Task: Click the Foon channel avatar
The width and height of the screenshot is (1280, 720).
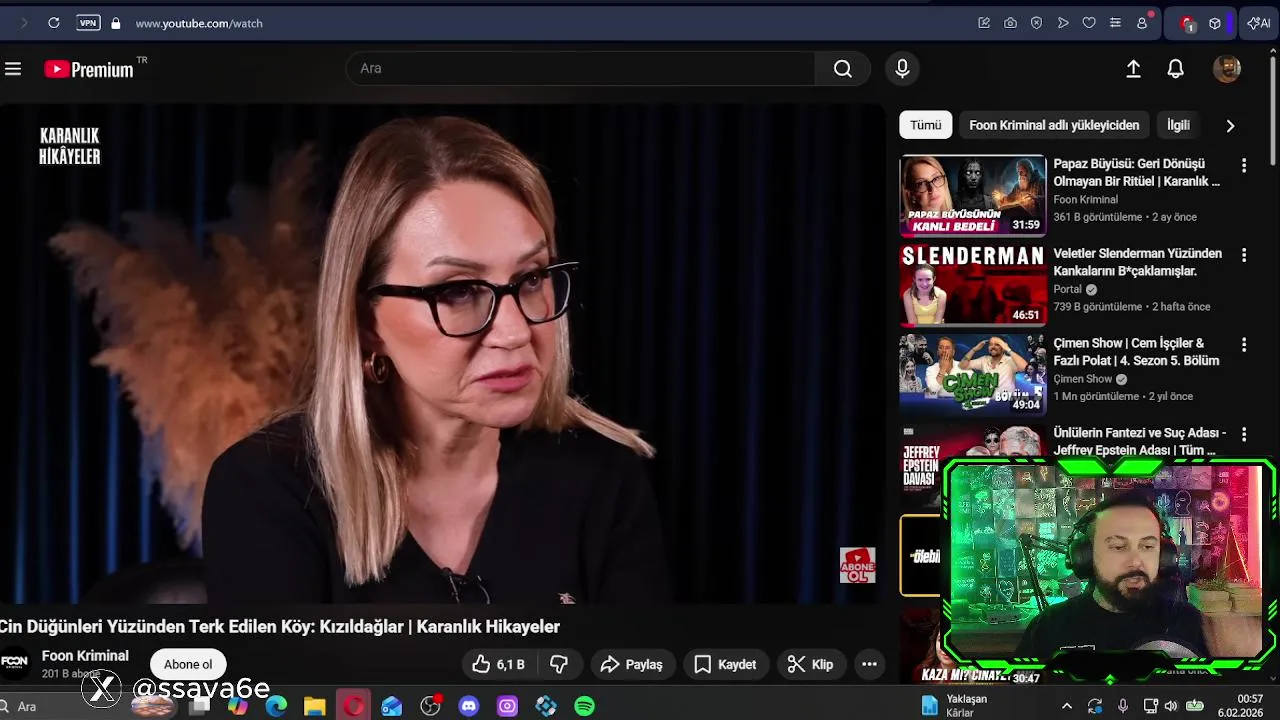Action: point(15,663)
